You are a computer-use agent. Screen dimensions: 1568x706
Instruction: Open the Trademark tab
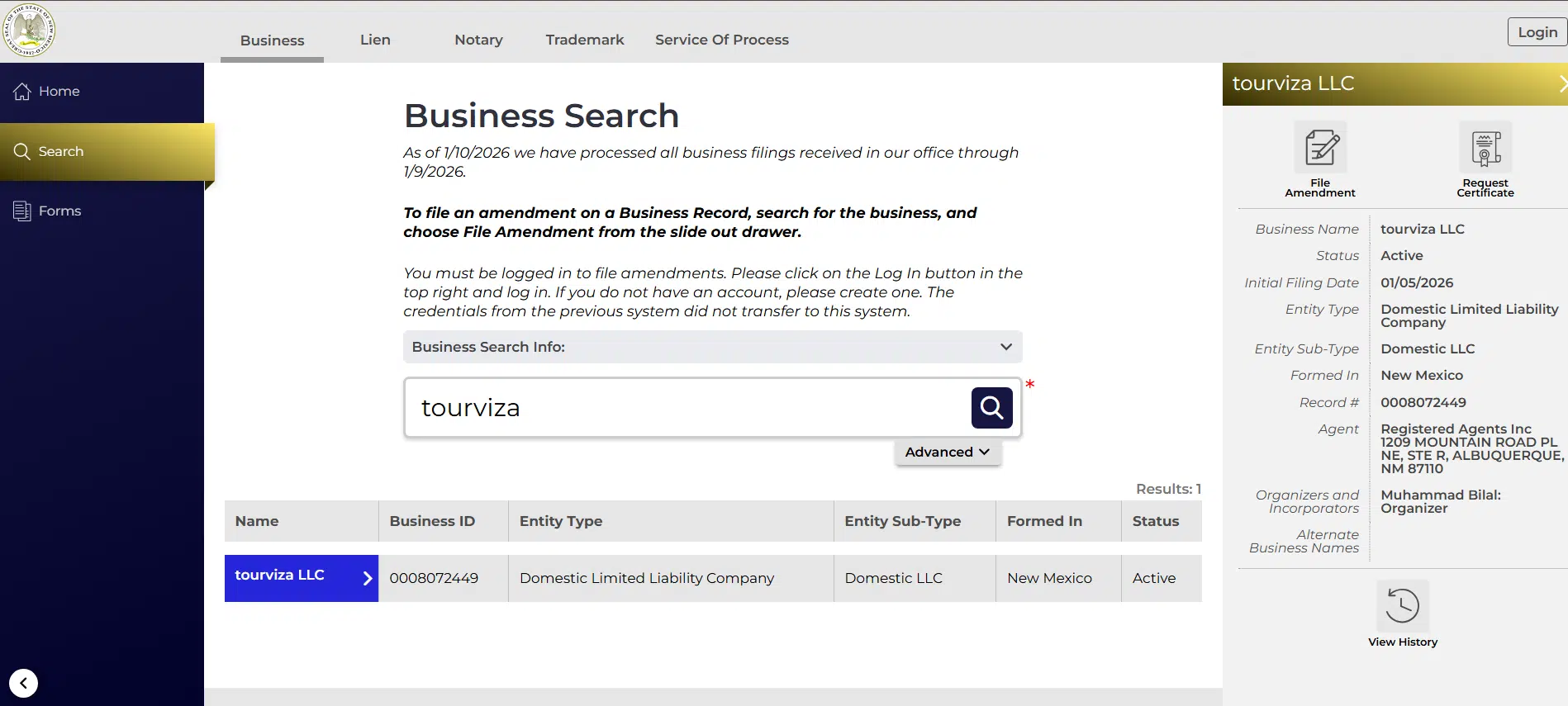[x=584, y=40]
